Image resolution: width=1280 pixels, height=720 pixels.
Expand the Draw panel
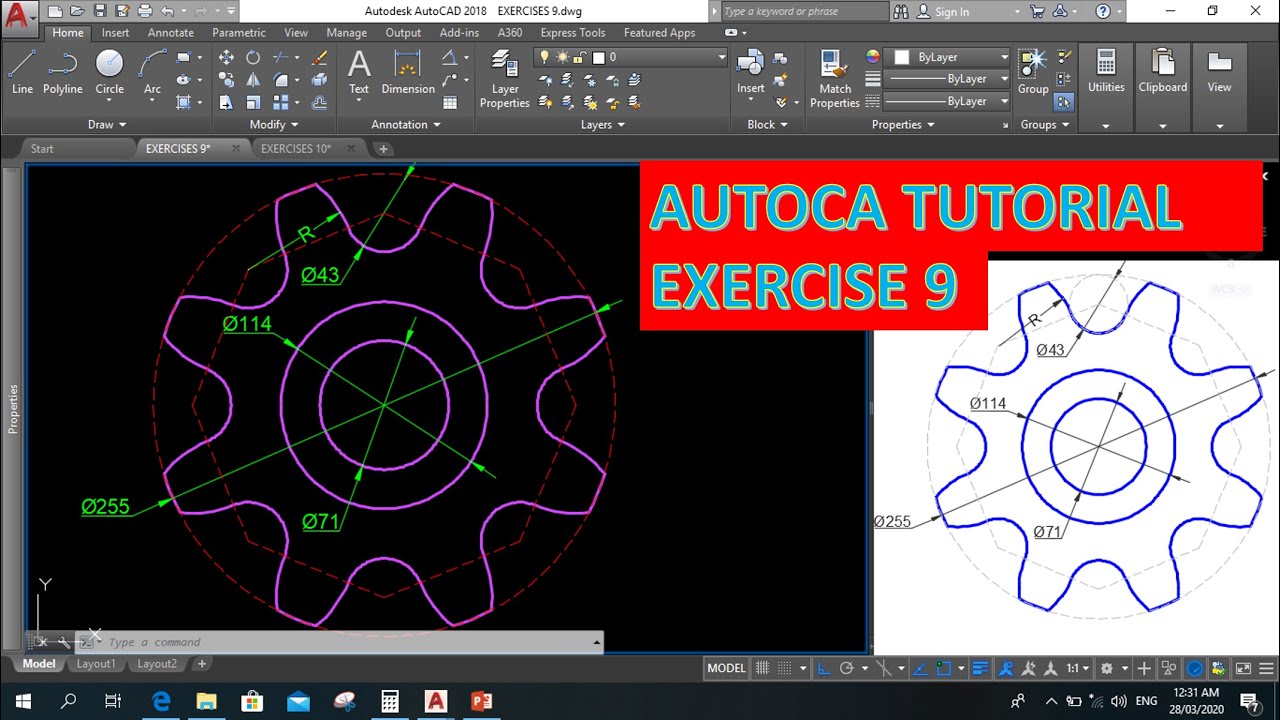pos(107,125)
